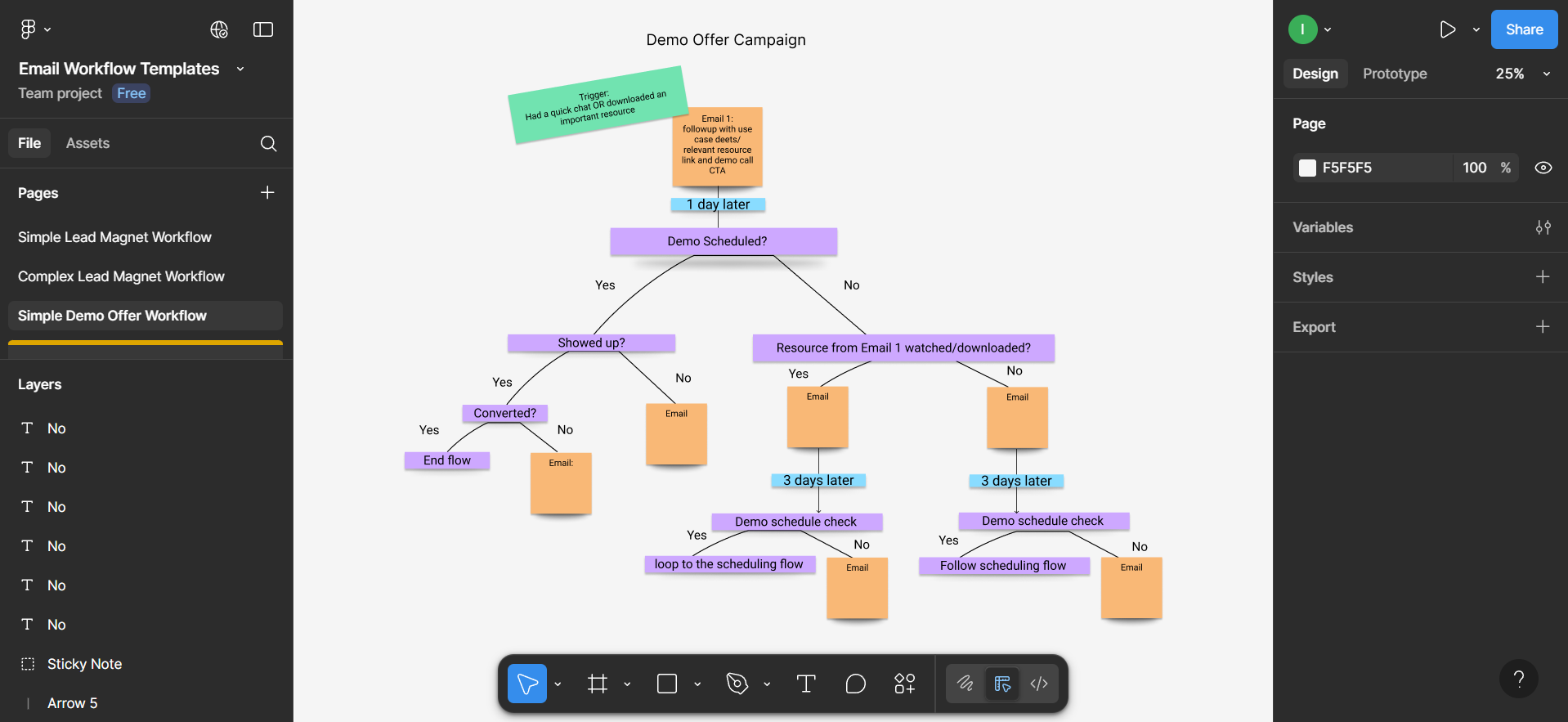Select 'Follow scheduling flow' box
The height and width of the screenshot is (722, 1568).
[1004, 566]
